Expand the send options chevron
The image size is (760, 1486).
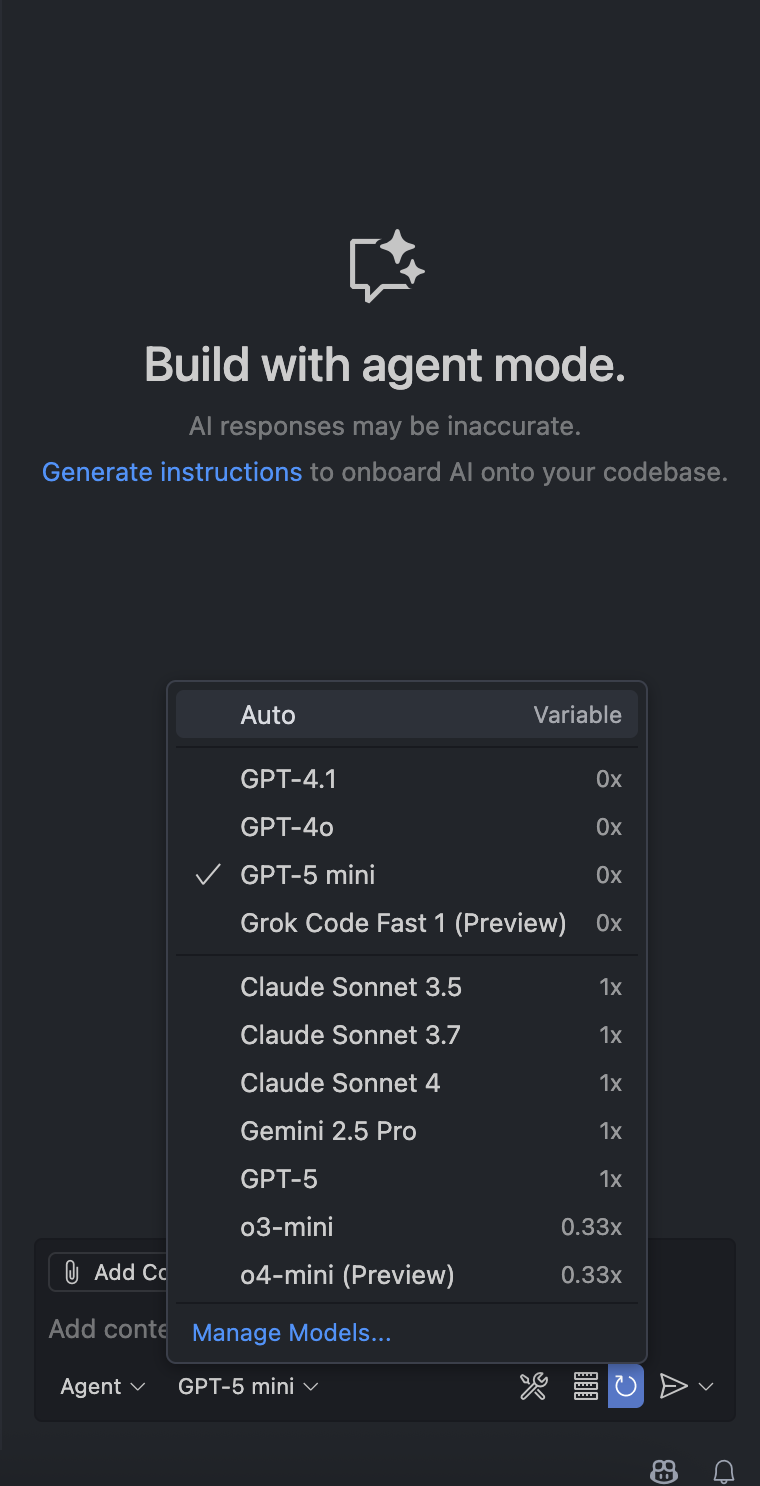[x=706, y=1386]
